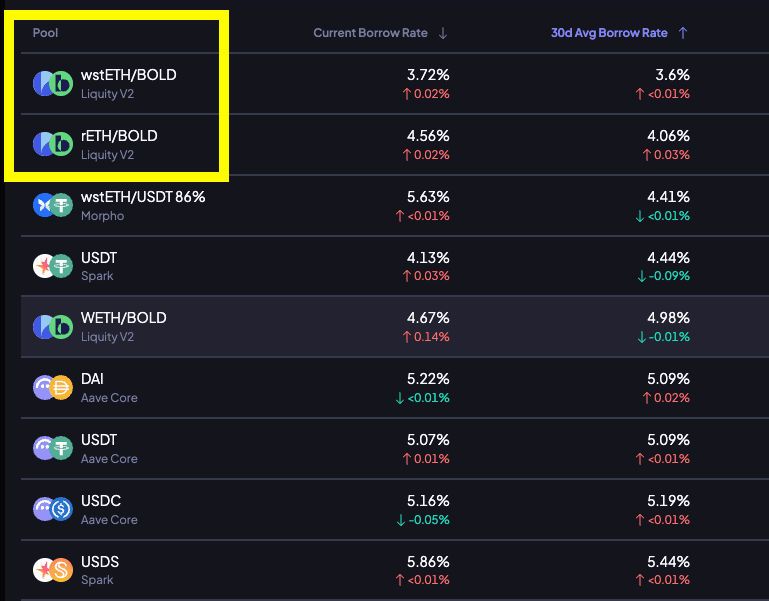Click the 4.44% 30d average rate

(668, 258)
